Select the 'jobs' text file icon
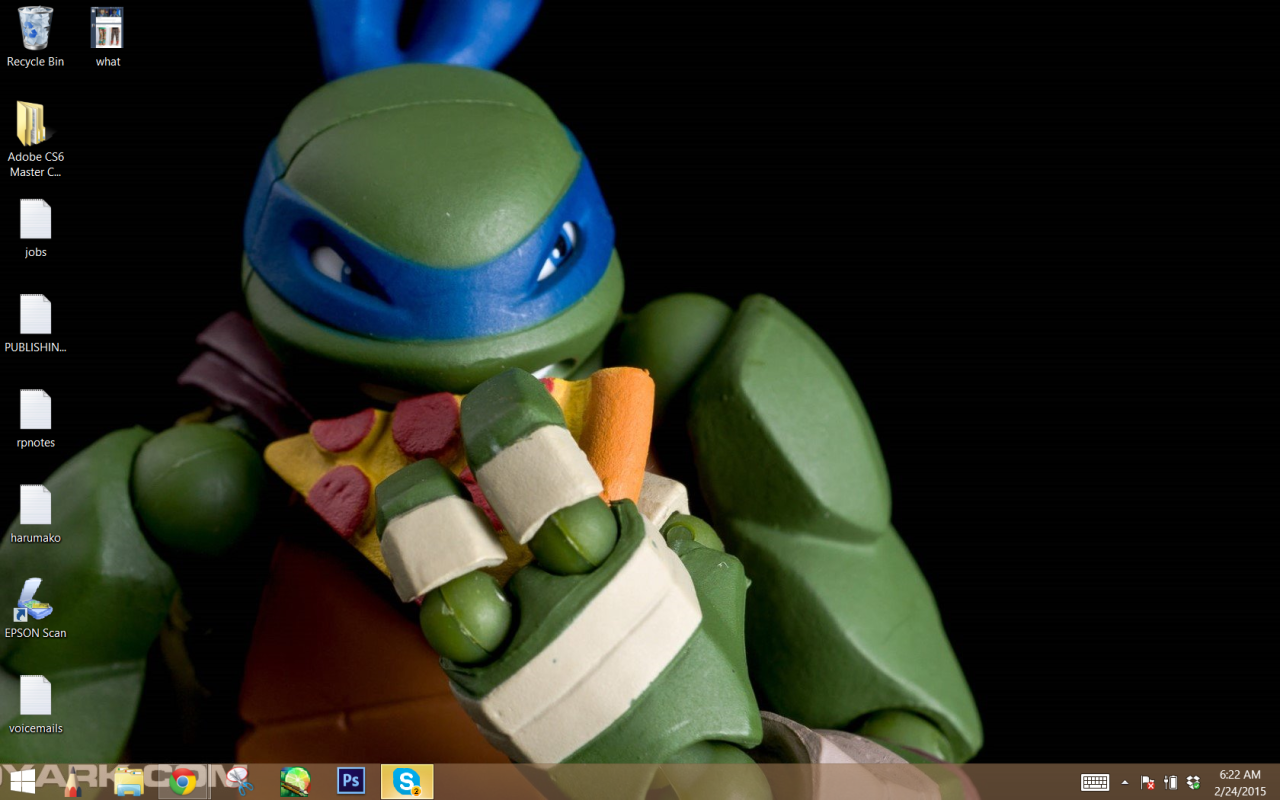This screenshot has height=800, width=1280. click(x=35, y=228)
